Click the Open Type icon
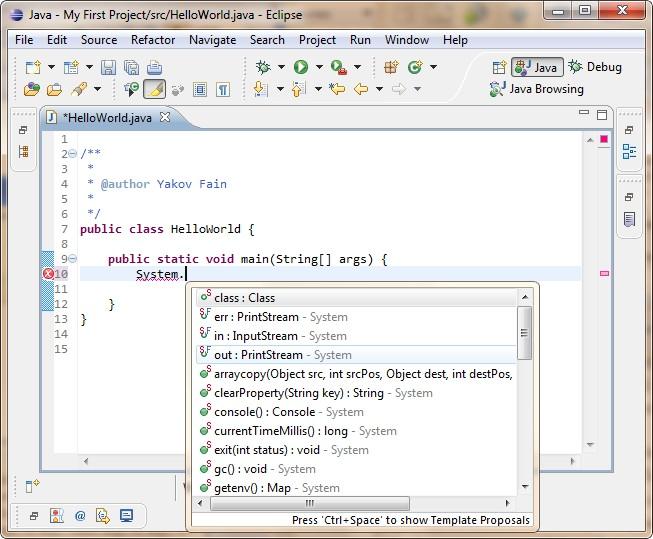This screenshot has height=539, width=653. [32, 89]
